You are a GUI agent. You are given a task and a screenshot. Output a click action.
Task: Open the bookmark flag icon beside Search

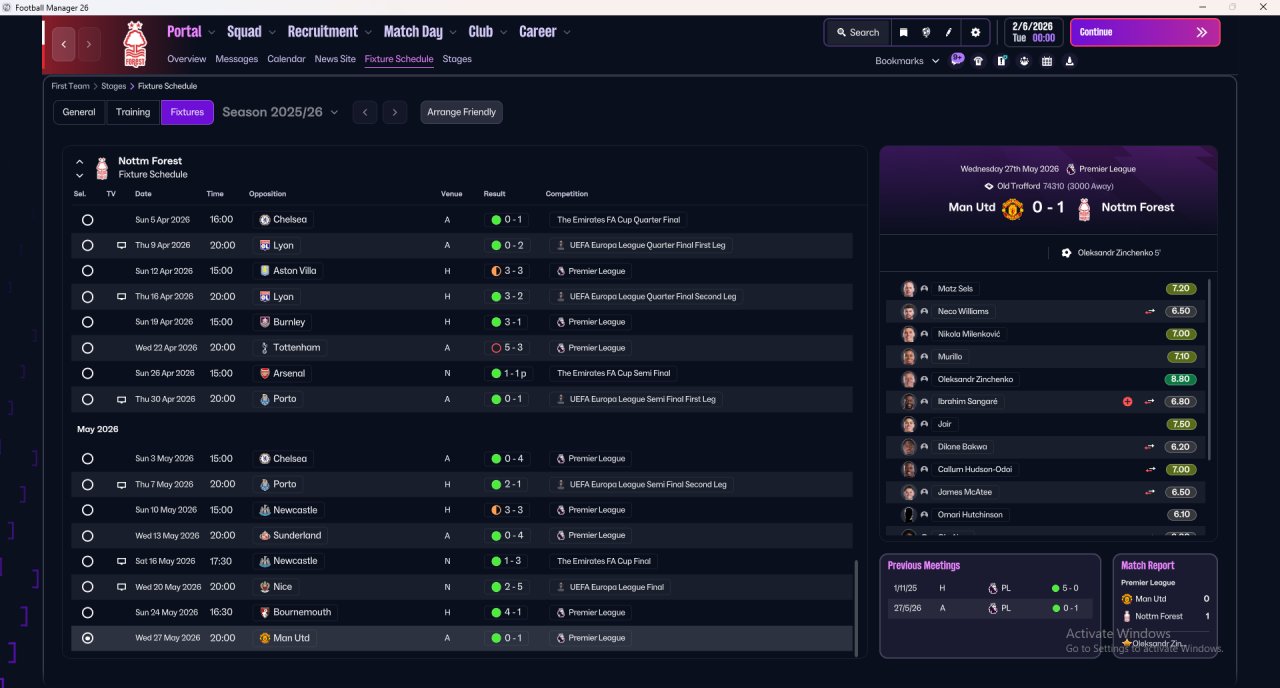tap(903, 32)
